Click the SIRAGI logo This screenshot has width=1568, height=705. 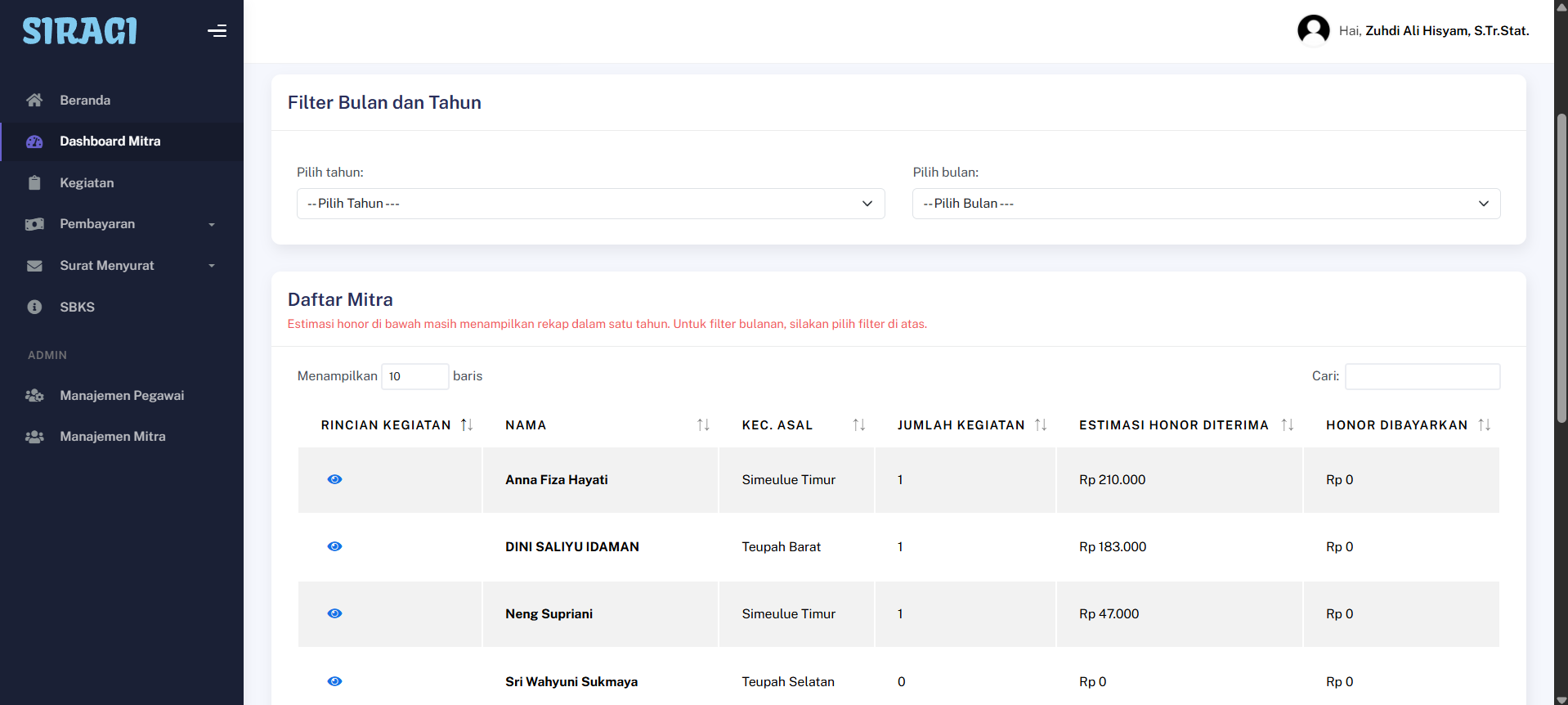coord(79,31)
